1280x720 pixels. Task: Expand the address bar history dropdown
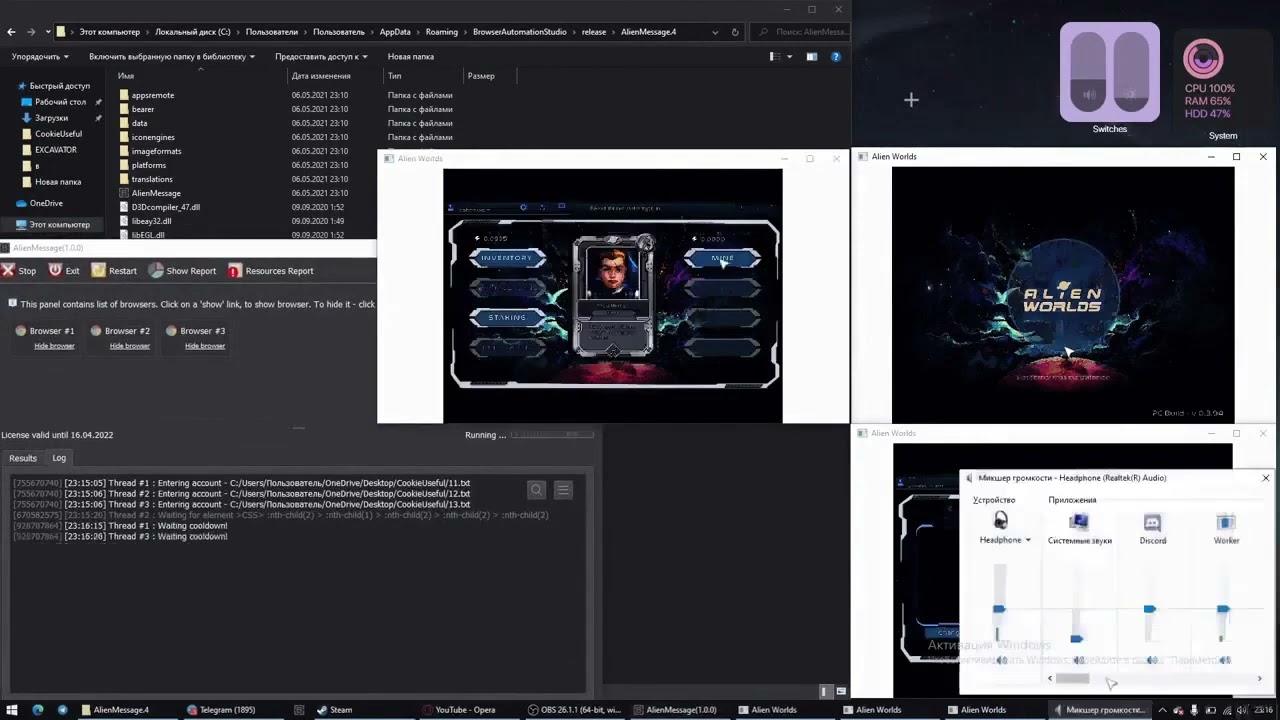[x=715, y=32]
